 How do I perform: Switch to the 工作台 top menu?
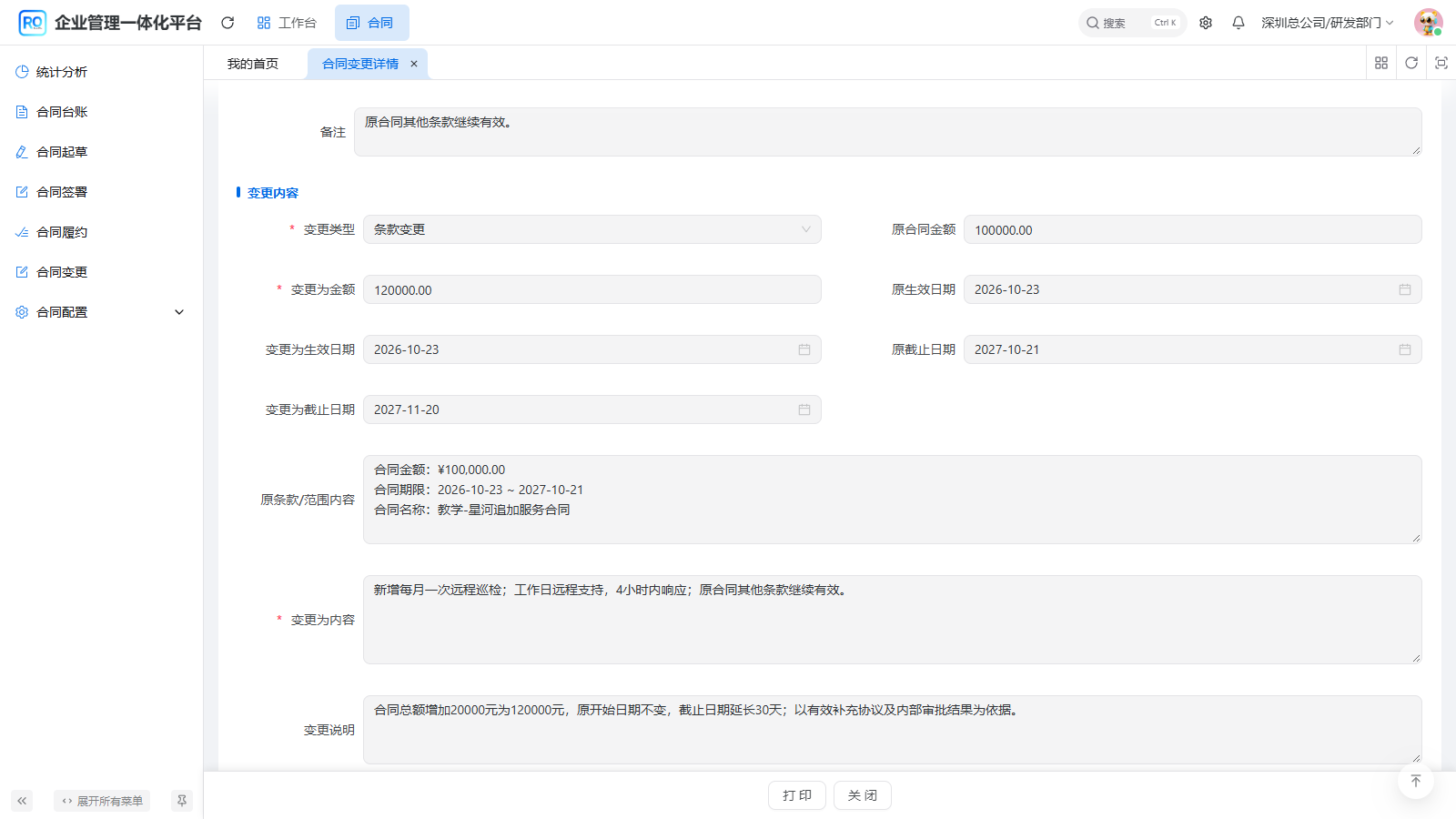287,23
